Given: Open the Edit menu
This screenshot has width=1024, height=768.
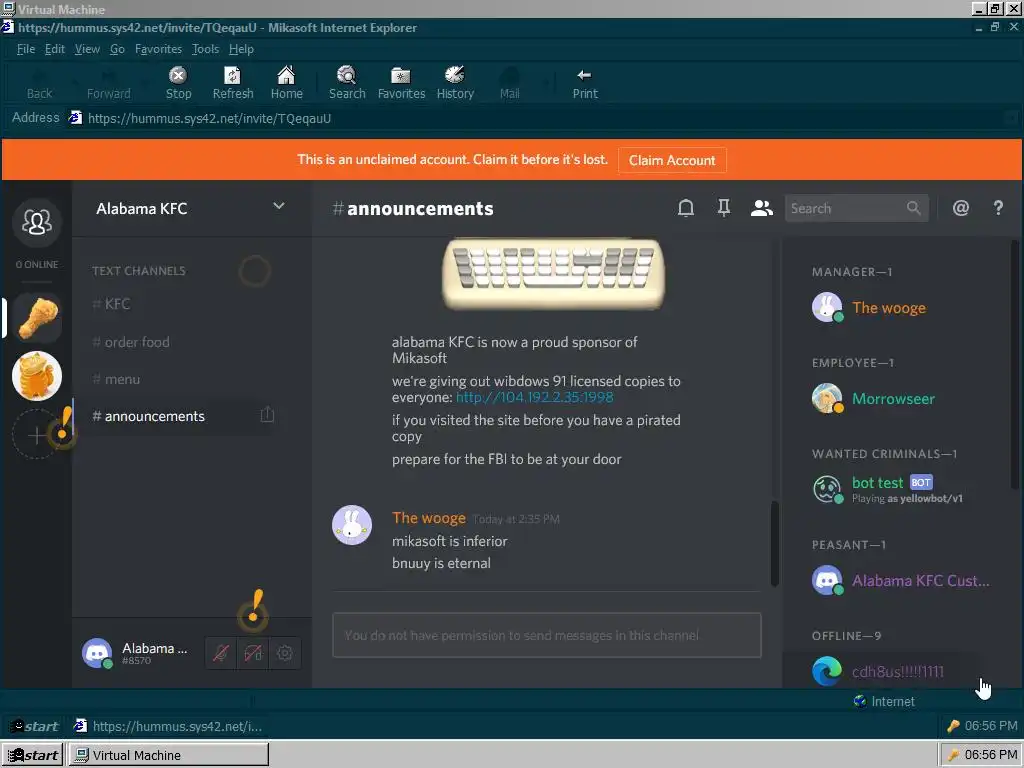Looking at the screenshot, I should [x=54, y=49].
